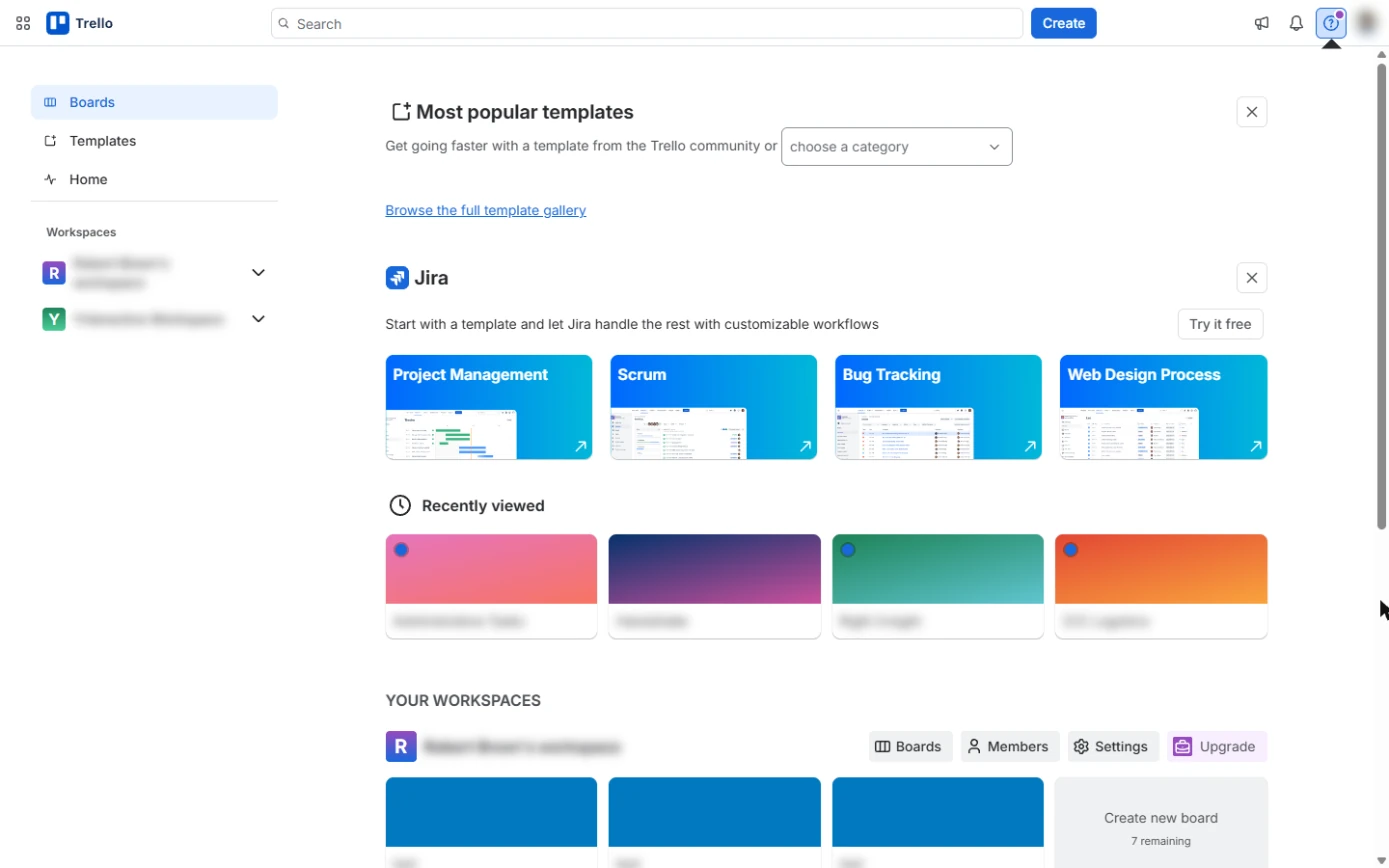
Task: Click the blue dot on the orange recent board
Action: tap(1071, 550)
